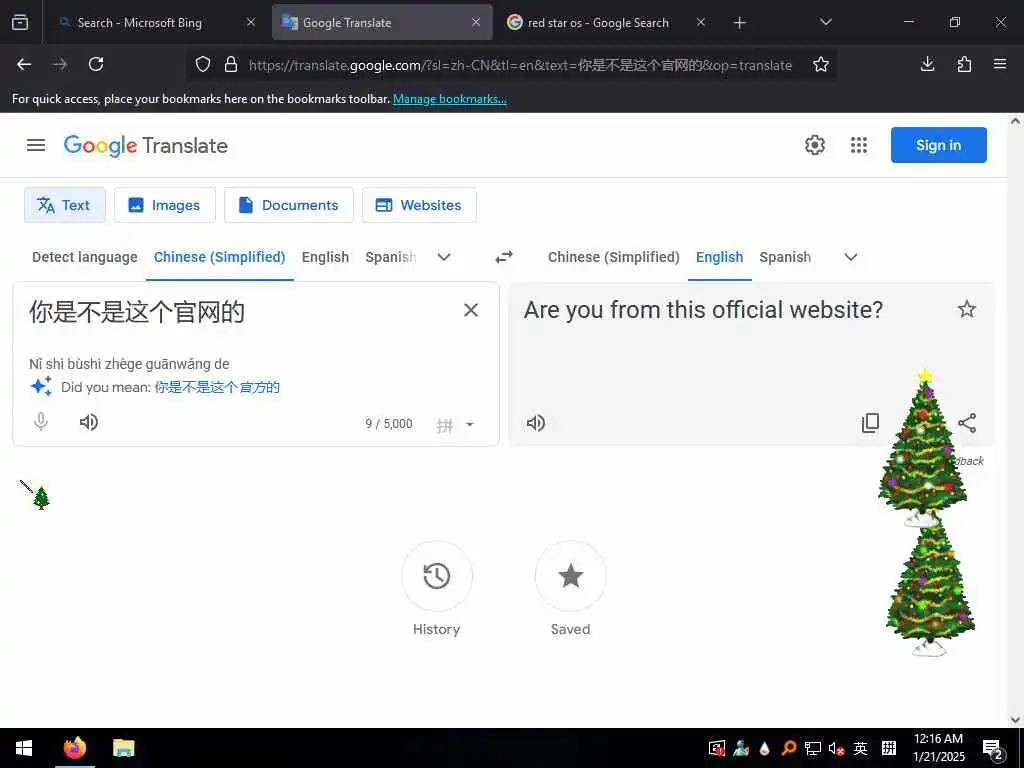Close the Google Translate browser tab
Image resolution: width=1024 pixels, height=768 pixels.
point(476,22)
